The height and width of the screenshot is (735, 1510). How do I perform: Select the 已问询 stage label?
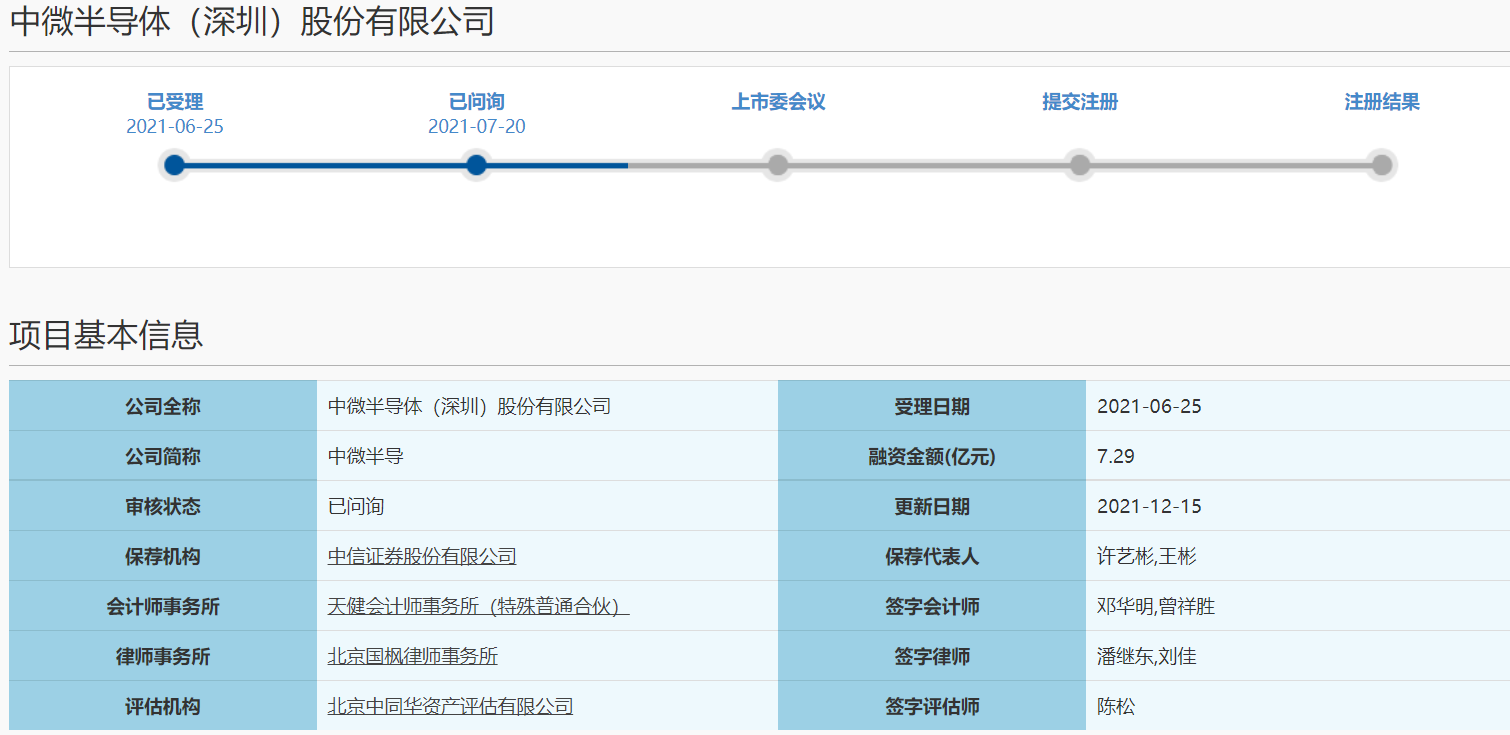(x=477, y=102)
